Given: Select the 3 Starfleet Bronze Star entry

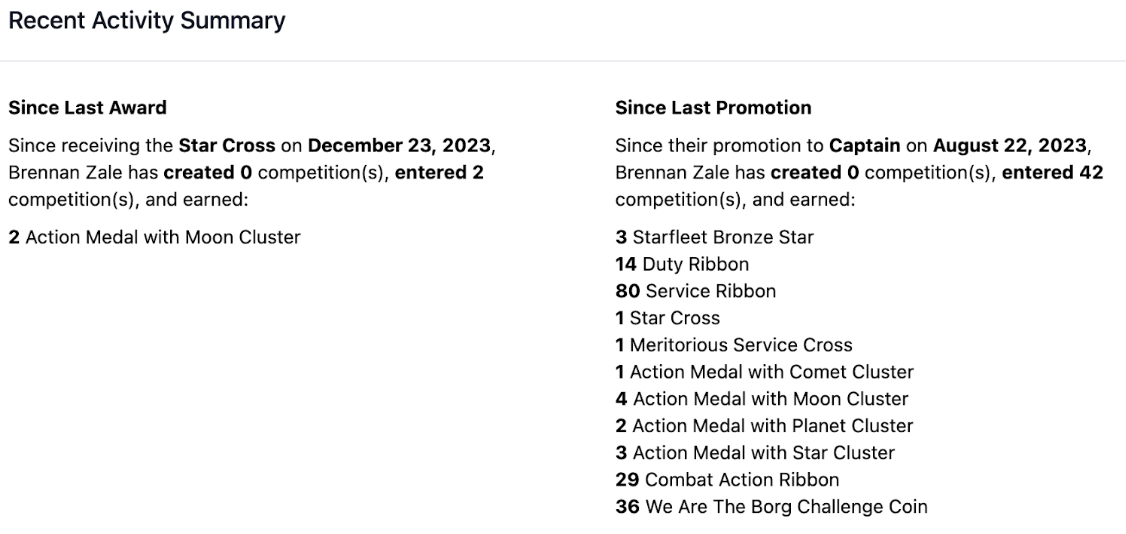Looking at the screenshot, I should pyautogui.click(x=714, y=238).
